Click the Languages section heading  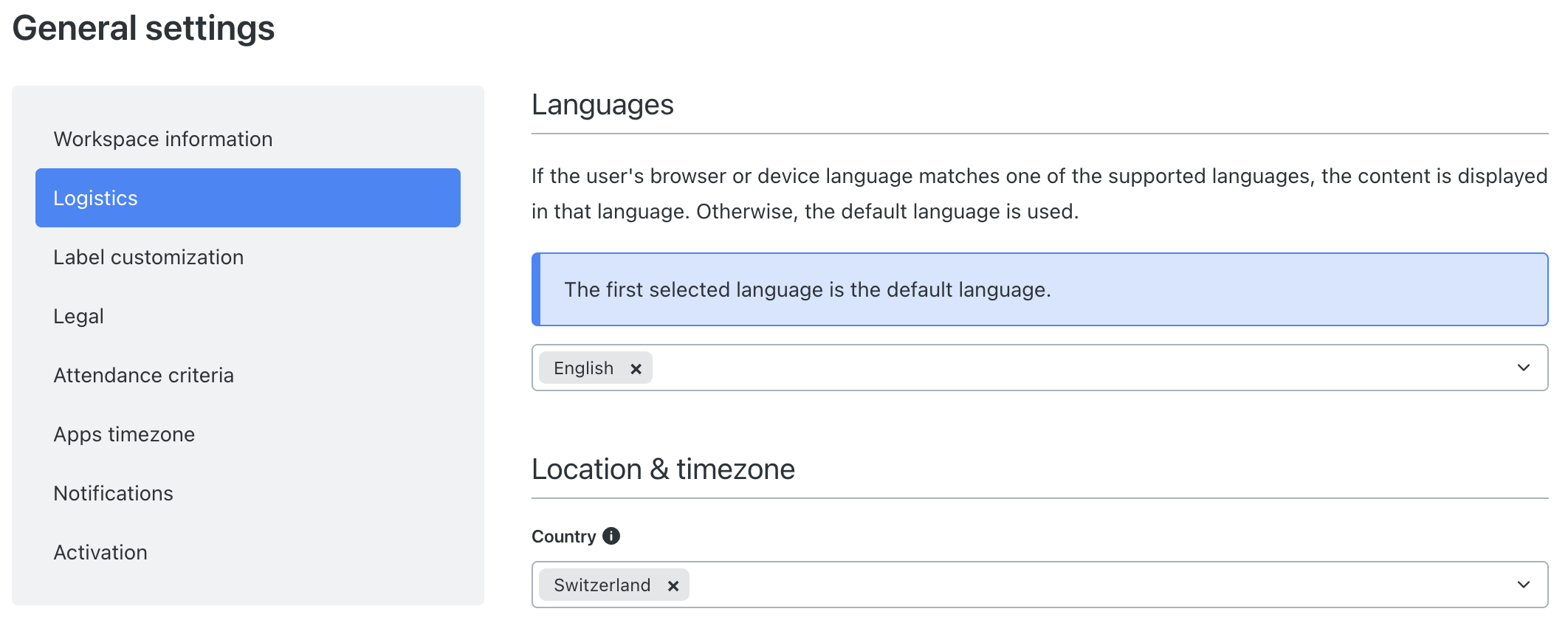point(602,105)
